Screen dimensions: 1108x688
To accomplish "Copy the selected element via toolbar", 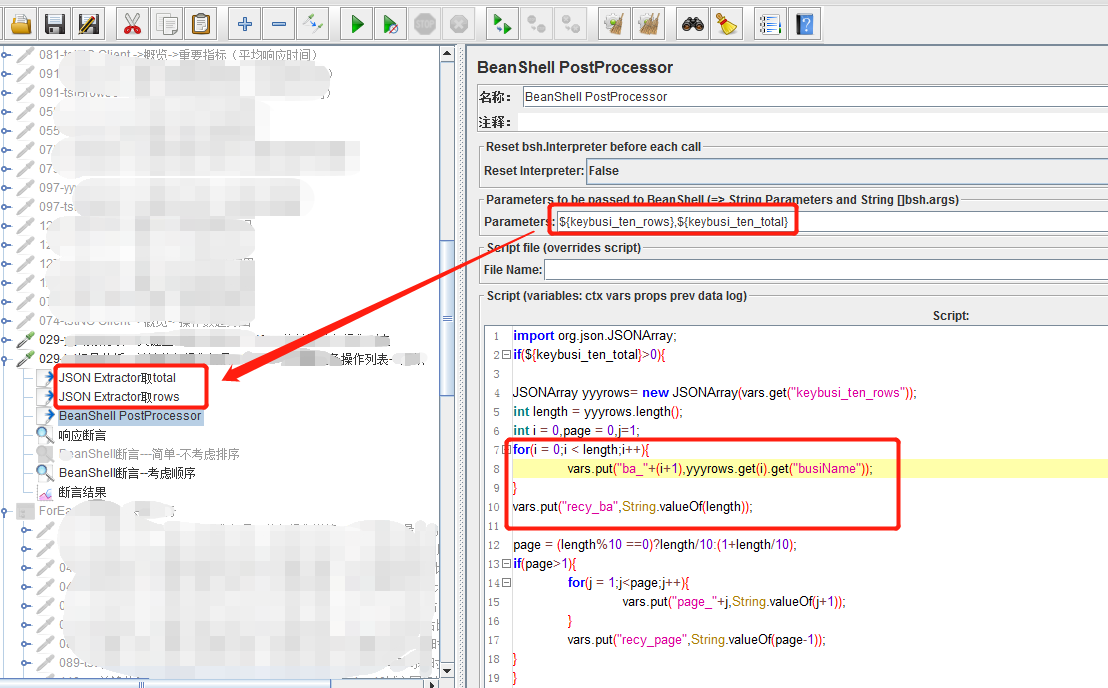I will [167, 25].
